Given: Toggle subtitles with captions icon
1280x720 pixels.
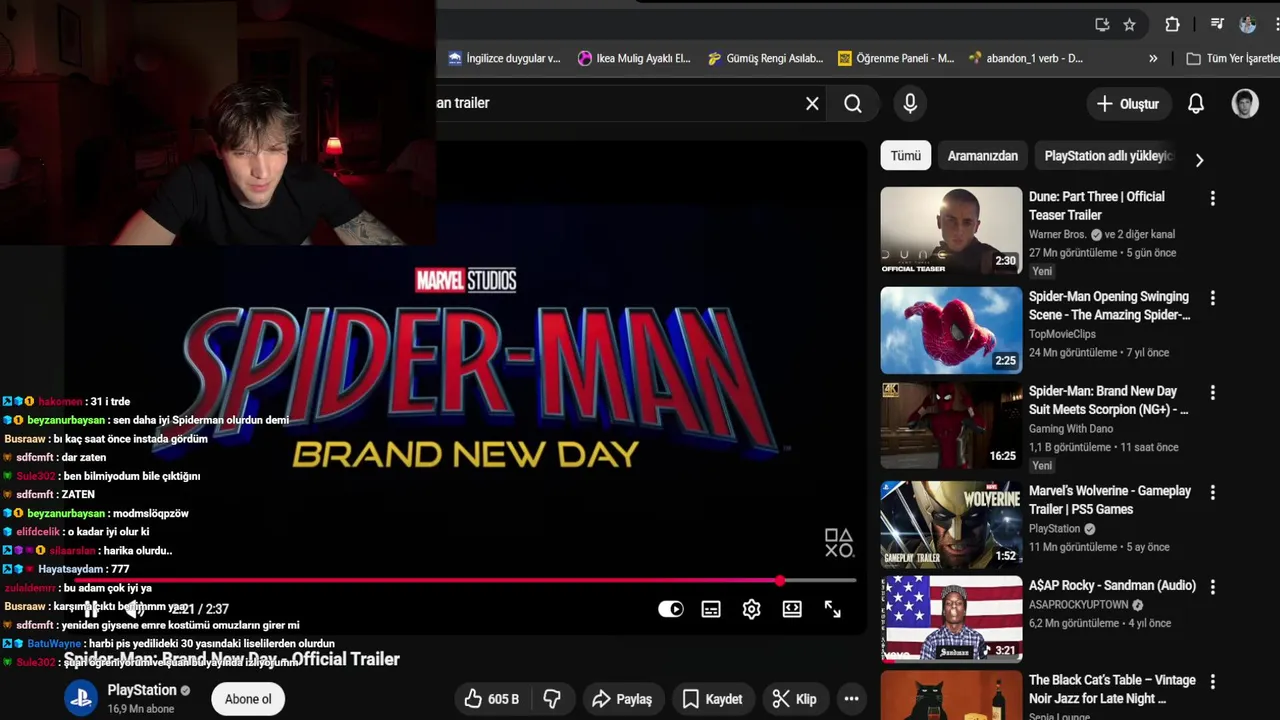Looking at the screenshot, I should 711,609.
